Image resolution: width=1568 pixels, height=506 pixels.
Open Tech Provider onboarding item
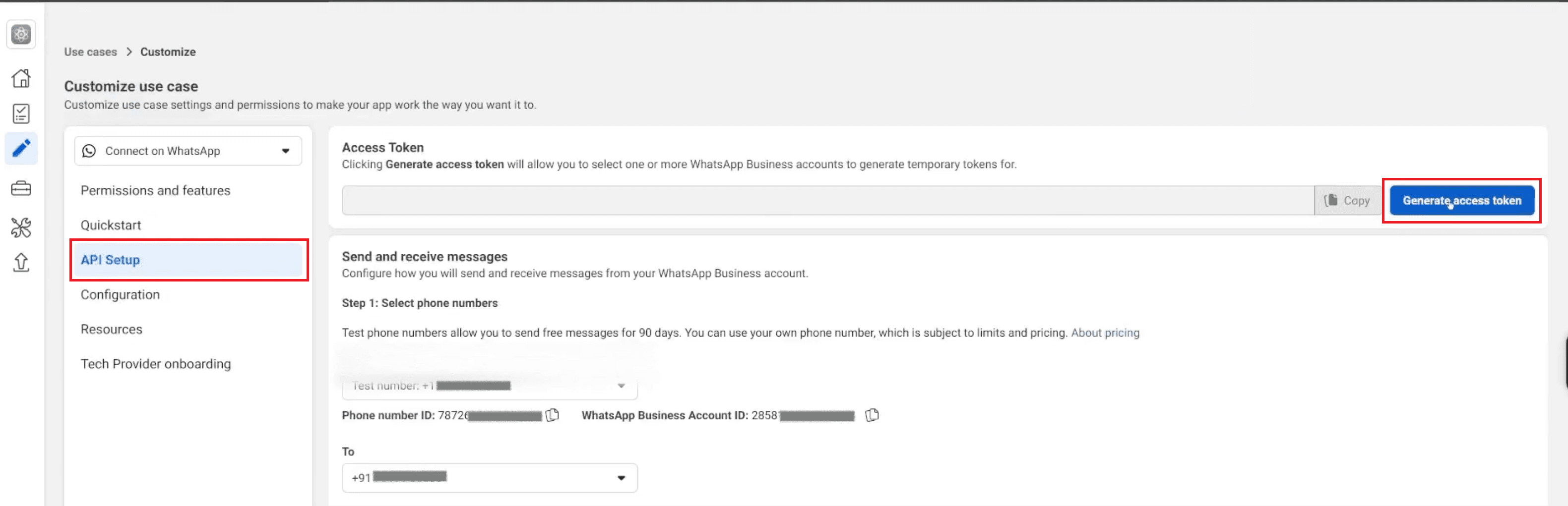156,364
